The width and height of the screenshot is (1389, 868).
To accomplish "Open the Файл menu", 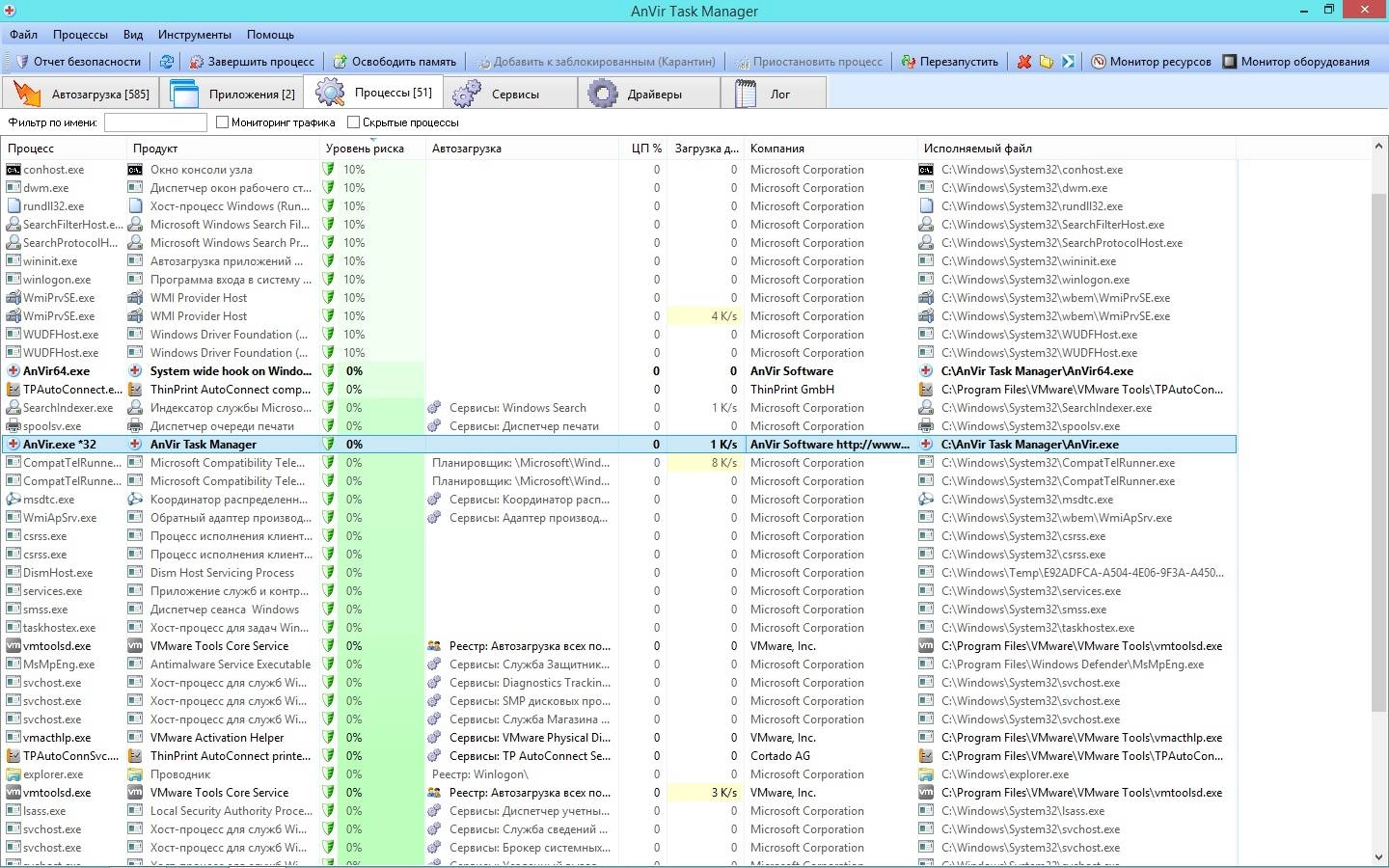I will click(x=24, y=35).
